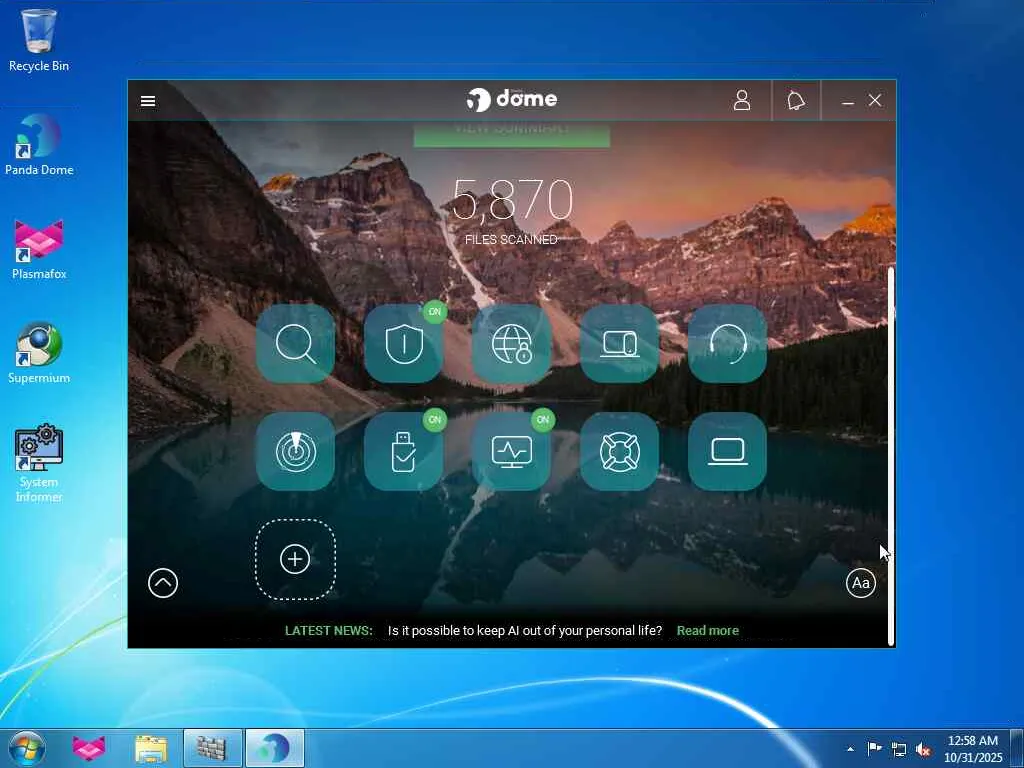This screenshot has width=1024, height=768.
Task: Toggle the ON badge on USB protection tile
Action: tap(434, 419)
